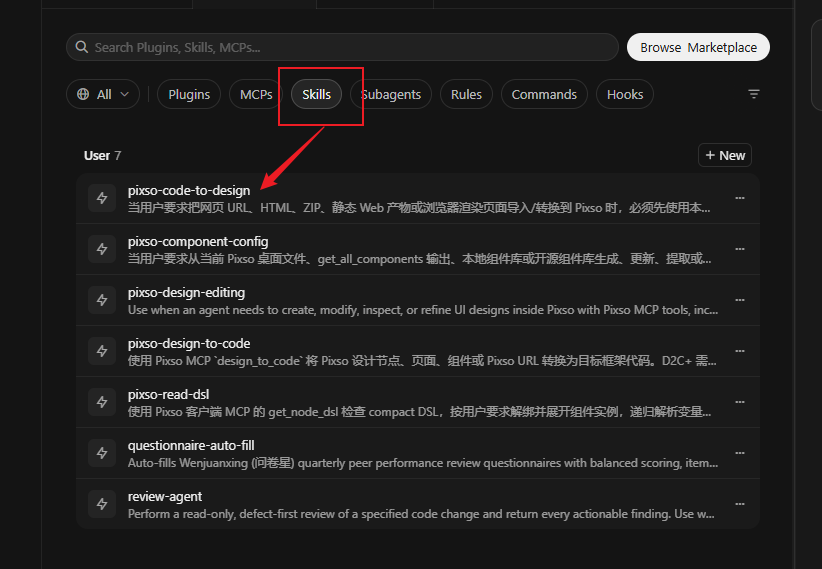Open the filter options icon
The height and width of the screenshot is (569, 822).
point(754,94)
